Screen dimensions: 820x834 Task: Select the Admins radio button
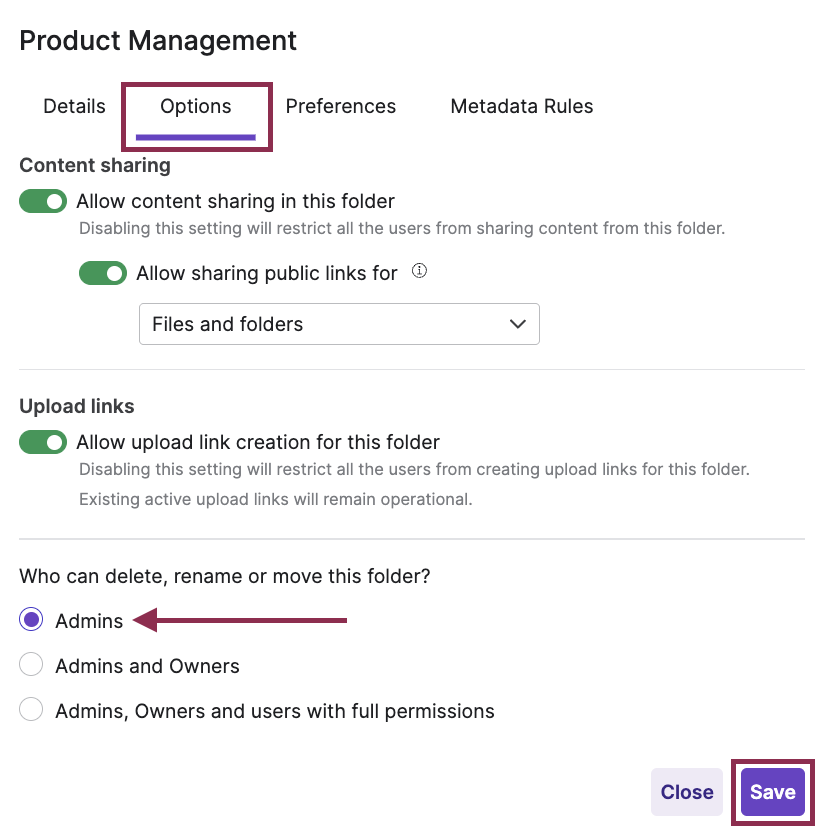click(32, 621)
